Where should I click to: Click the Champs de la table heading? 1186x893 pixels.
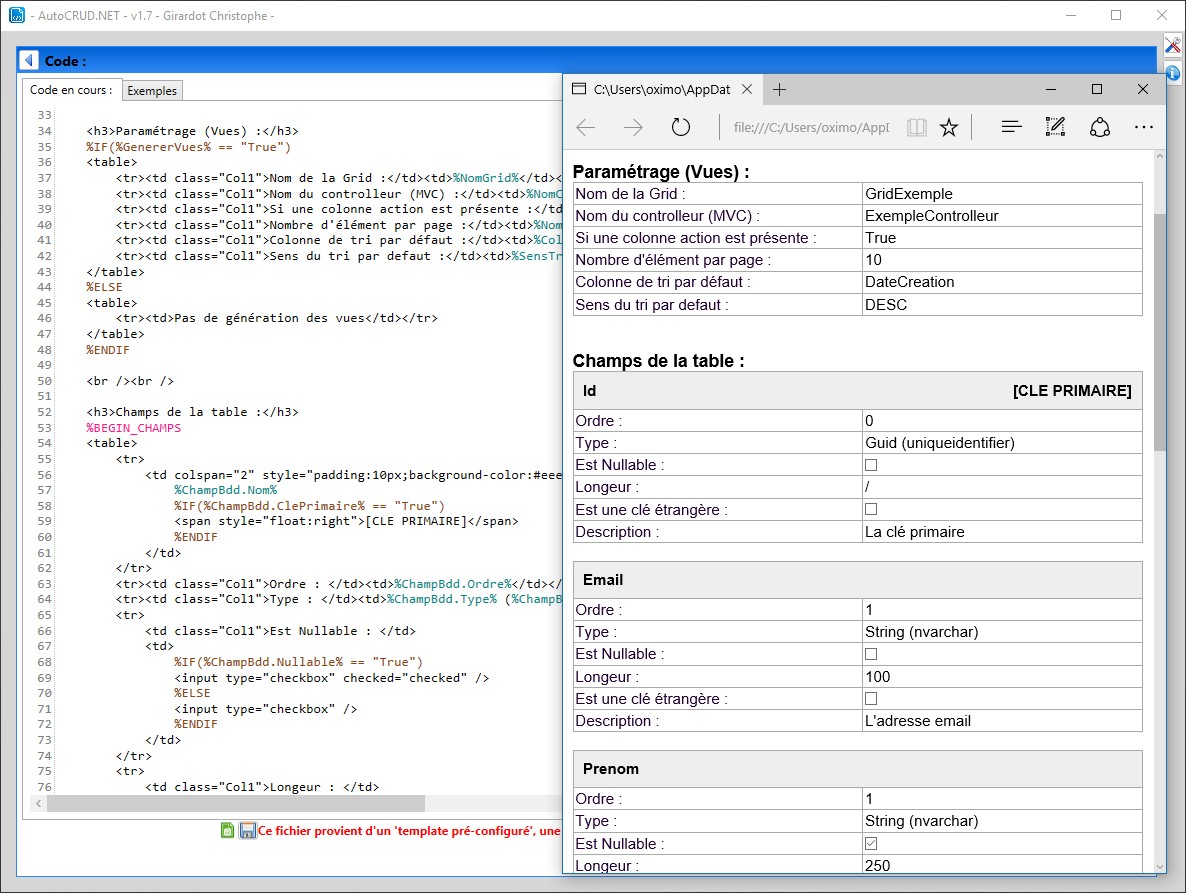tap(658, 361)
